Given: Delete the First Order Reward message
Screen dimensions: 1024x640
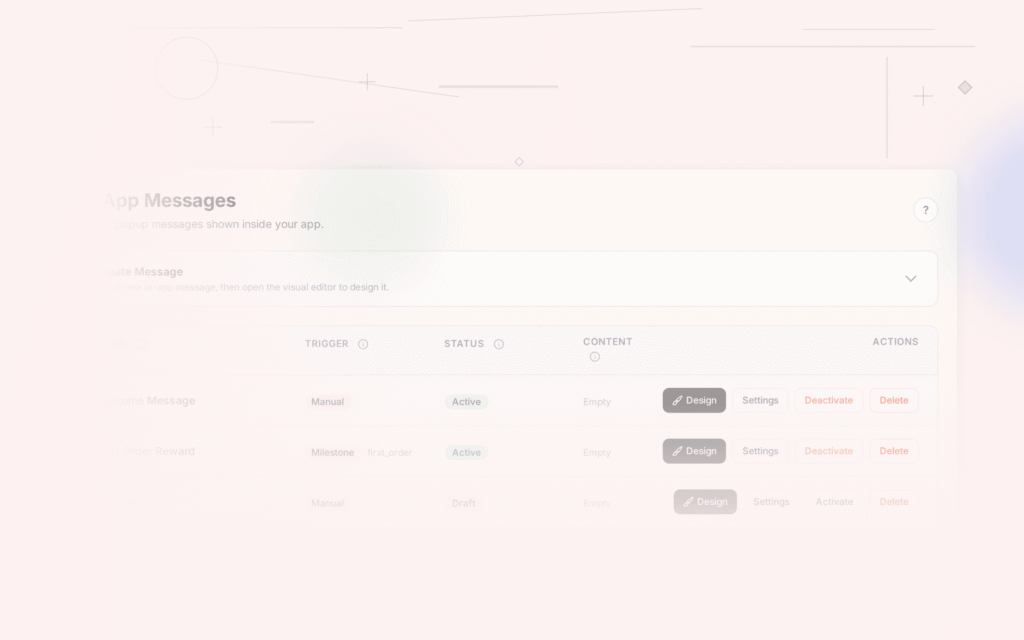Looking at the screenshot, I should (893, 451).
